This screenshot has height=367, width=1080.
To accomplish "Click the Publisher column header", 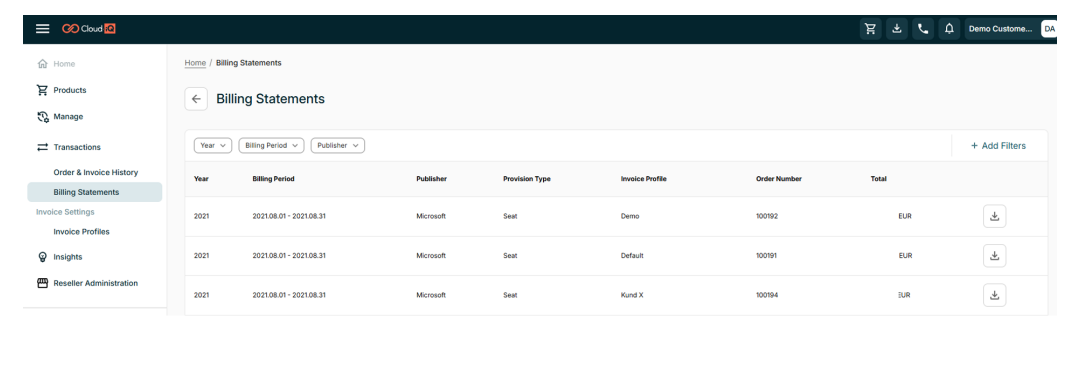I will [431, 179].
